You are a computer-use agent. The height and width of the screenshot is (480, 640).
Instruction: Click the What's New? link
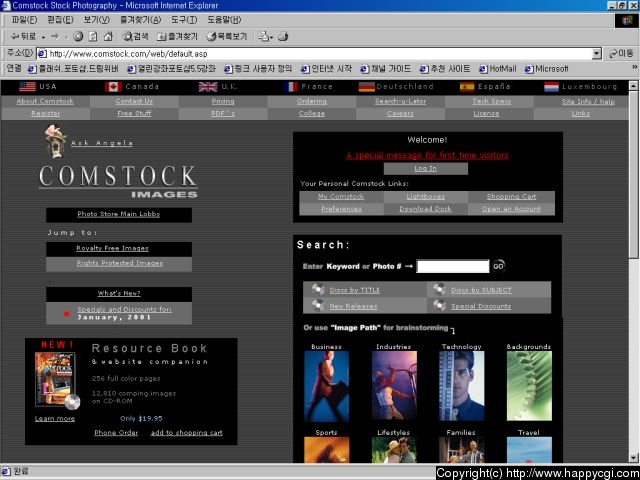click(x=119, y=293)
